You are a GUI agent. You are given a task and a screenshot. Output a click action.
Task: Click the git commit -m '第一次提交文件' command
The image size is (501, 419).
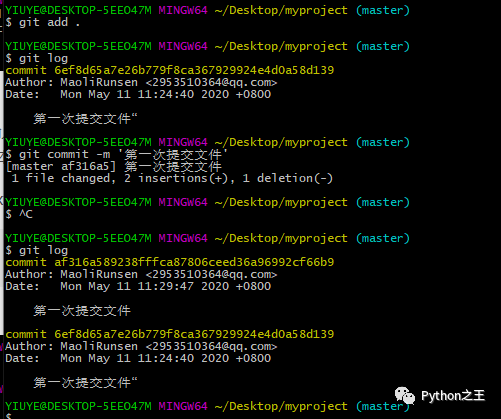[116, 155]
